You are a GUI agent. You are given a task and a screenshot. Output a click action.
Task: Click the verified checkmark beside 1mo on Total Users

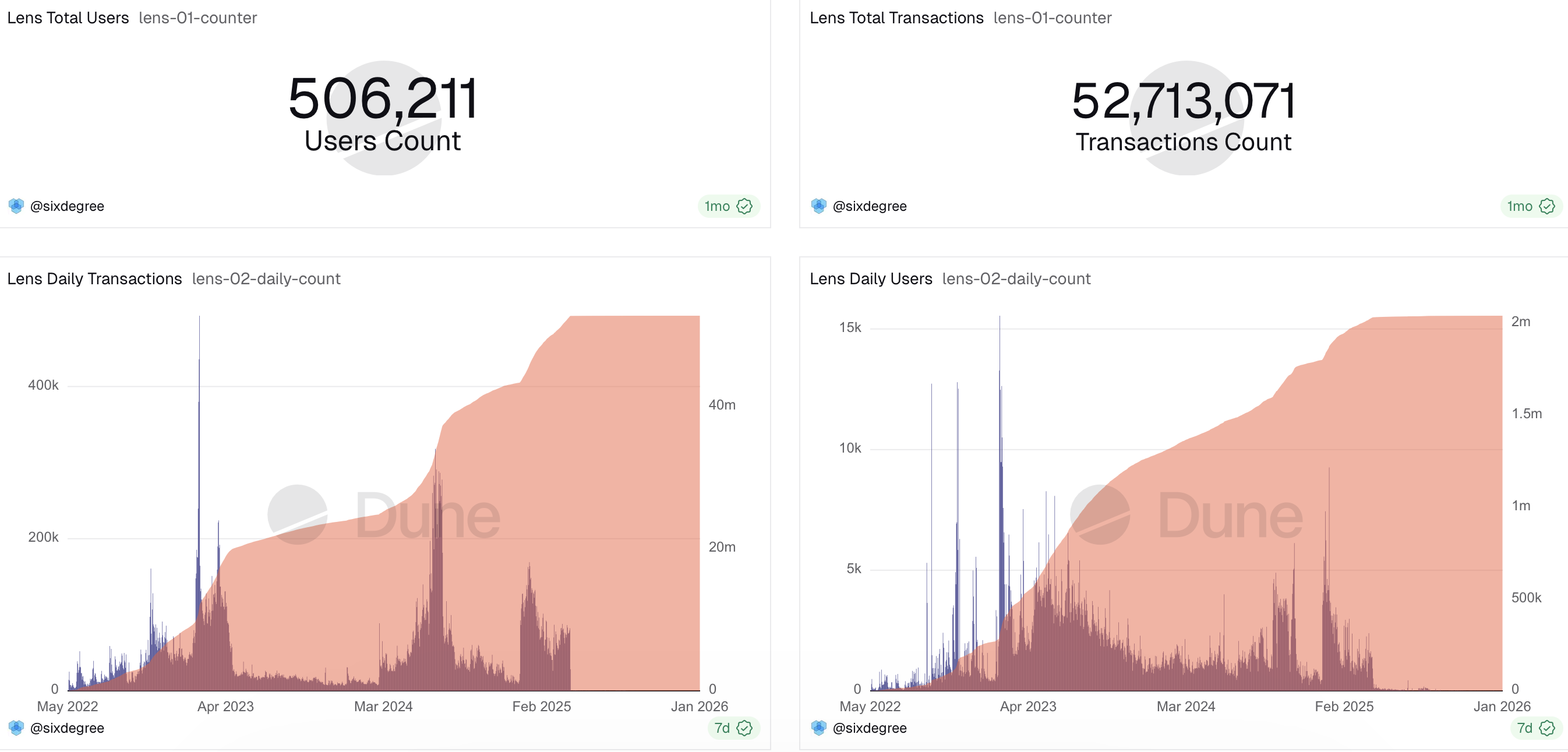(x=744, y=206)
